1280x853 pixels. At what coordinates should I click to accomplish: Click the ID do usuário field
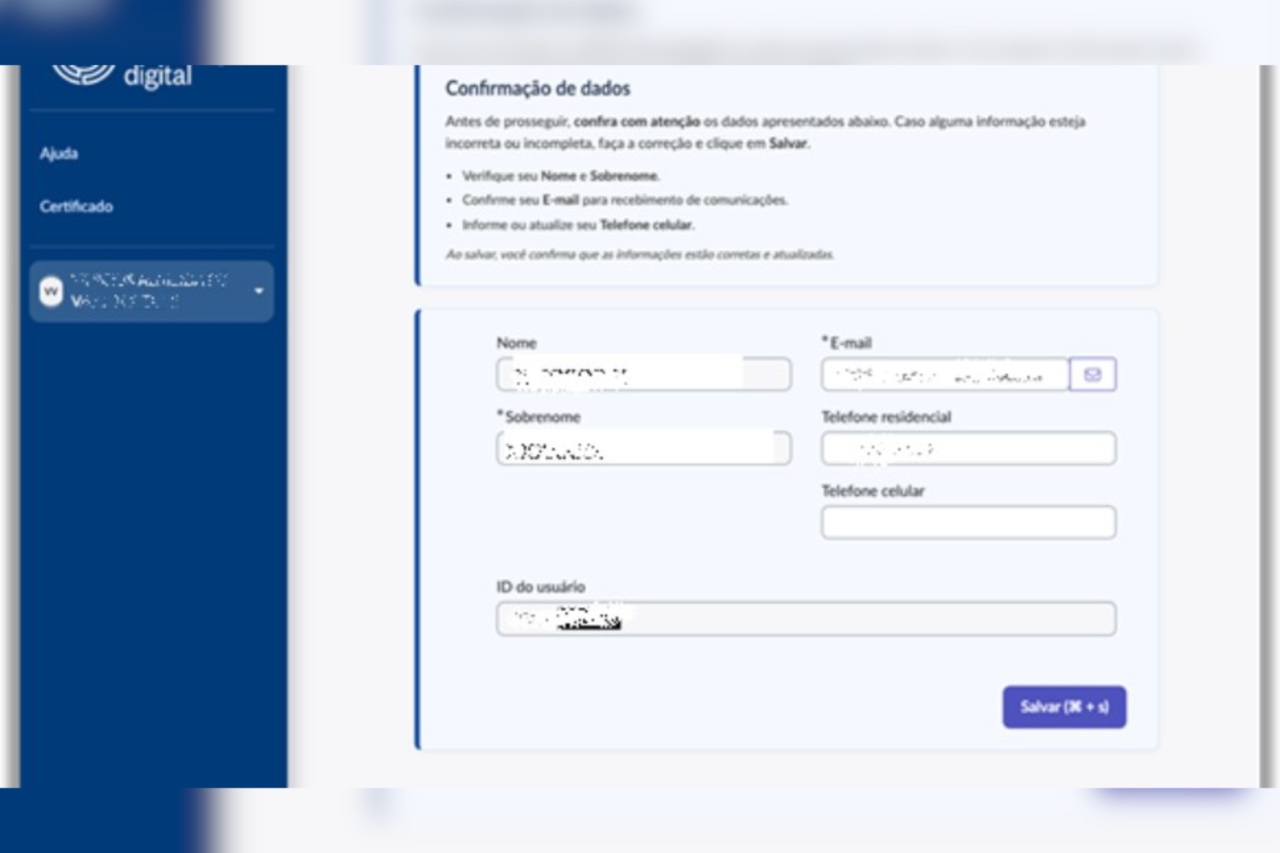click(x=804, y=618)
